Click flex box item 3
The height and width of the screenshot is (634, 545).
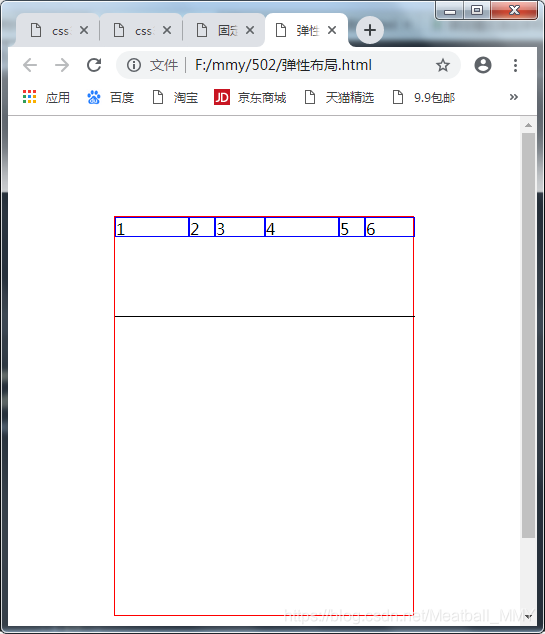tap(239, 227)
